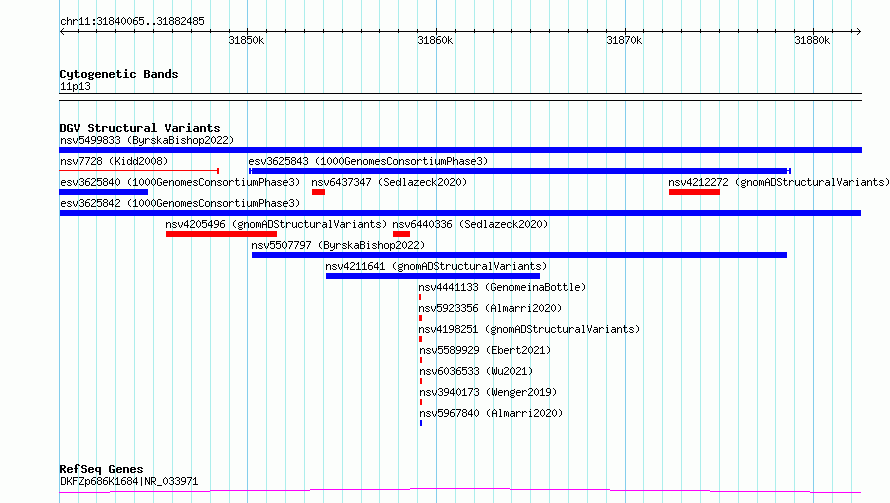Select the blue nsv5499833 variant bar

pos(460,150)
